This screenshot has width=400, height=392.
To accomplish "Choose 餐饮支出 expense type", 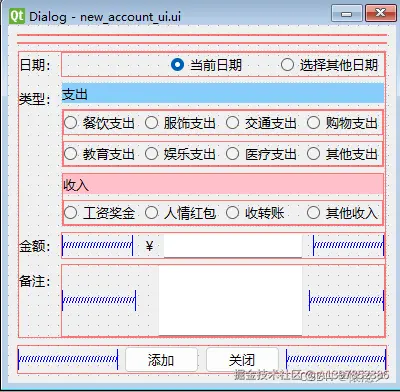I will coord(99,123).
